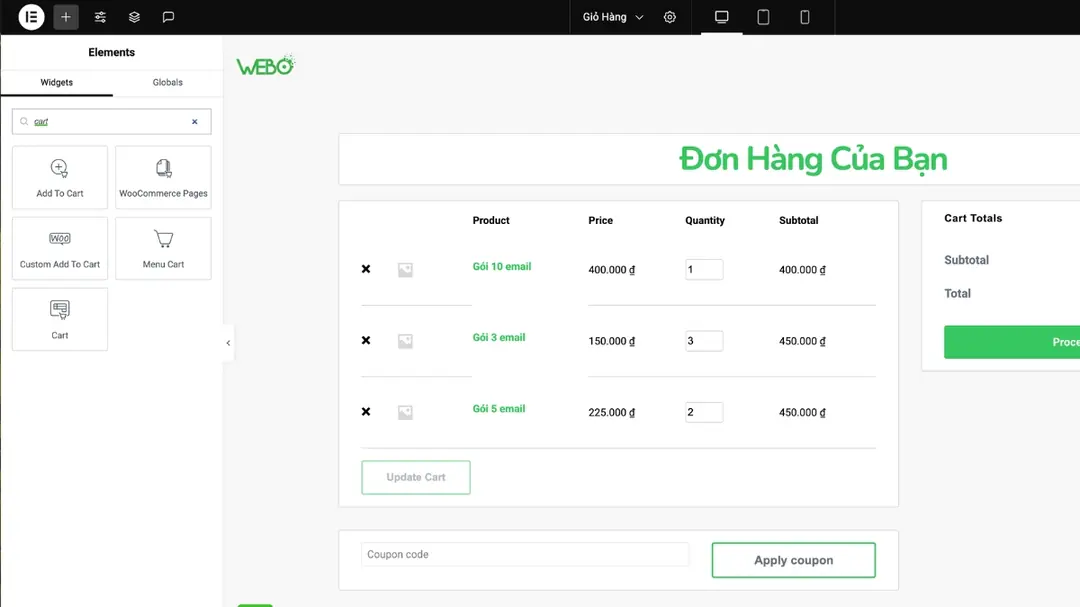Switch to the Globals tab

tap(167, 83)
